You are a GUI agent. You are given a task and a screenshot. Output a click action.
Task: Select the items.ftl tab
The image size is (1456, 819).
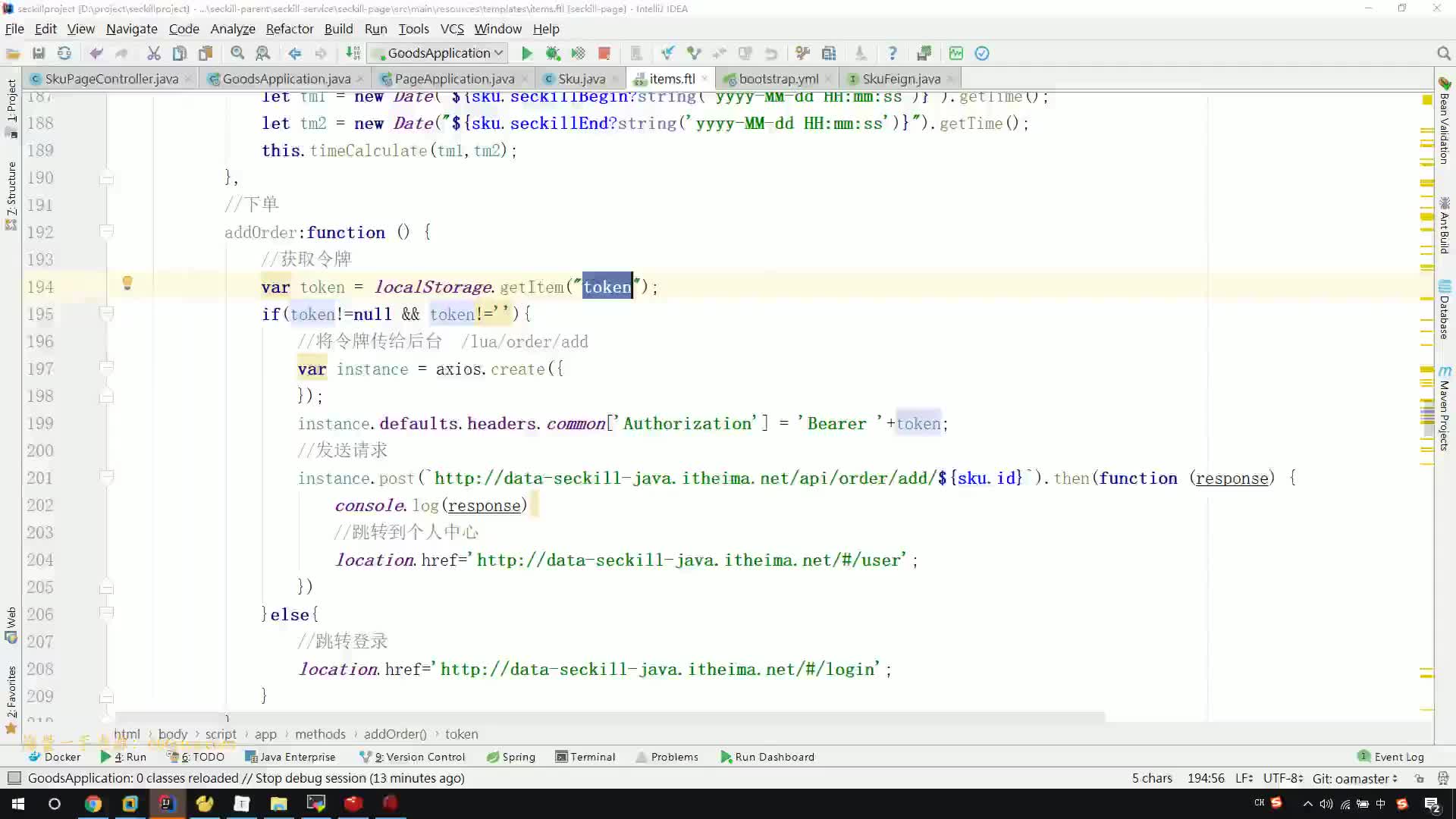[x=672, y=79]
